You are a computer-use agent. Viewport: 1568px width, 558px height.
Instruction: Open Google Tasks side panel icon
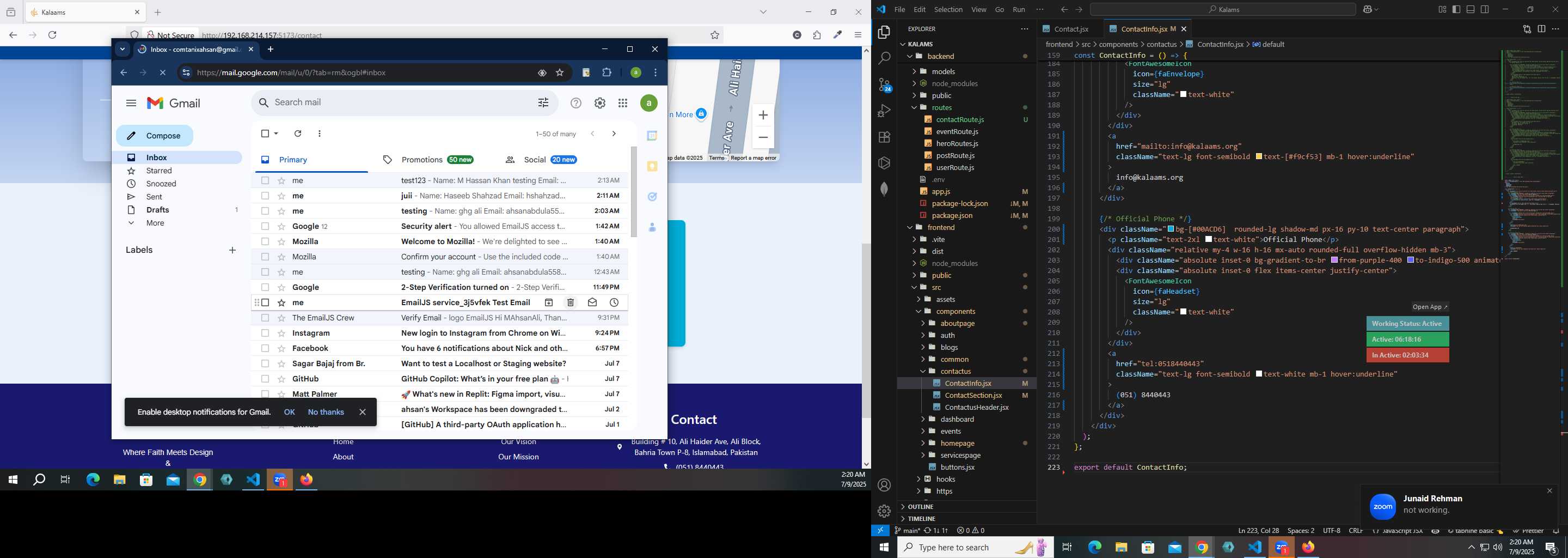pos(653,197)
